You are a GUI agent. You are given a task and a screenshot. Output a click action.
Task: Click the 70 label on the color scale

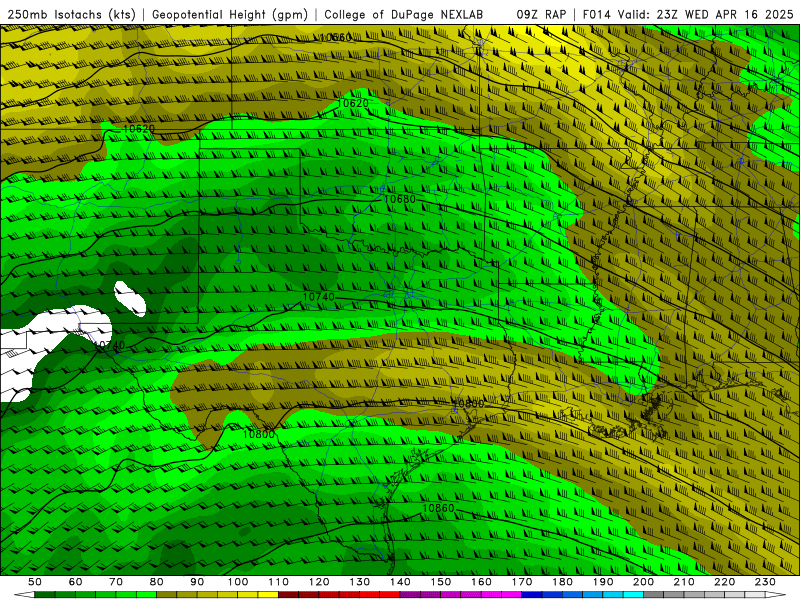116,582
